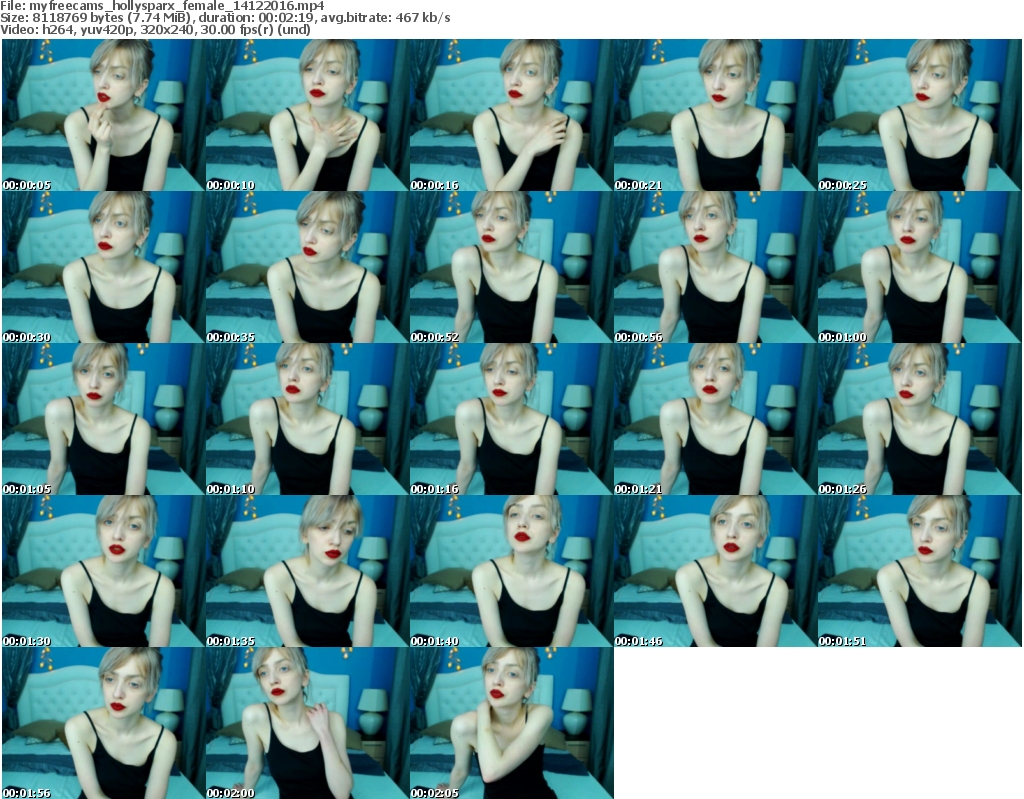Select the thumbnail frame stamped 00:00:16
The image size is (1024, 799).
pos(511,115)
